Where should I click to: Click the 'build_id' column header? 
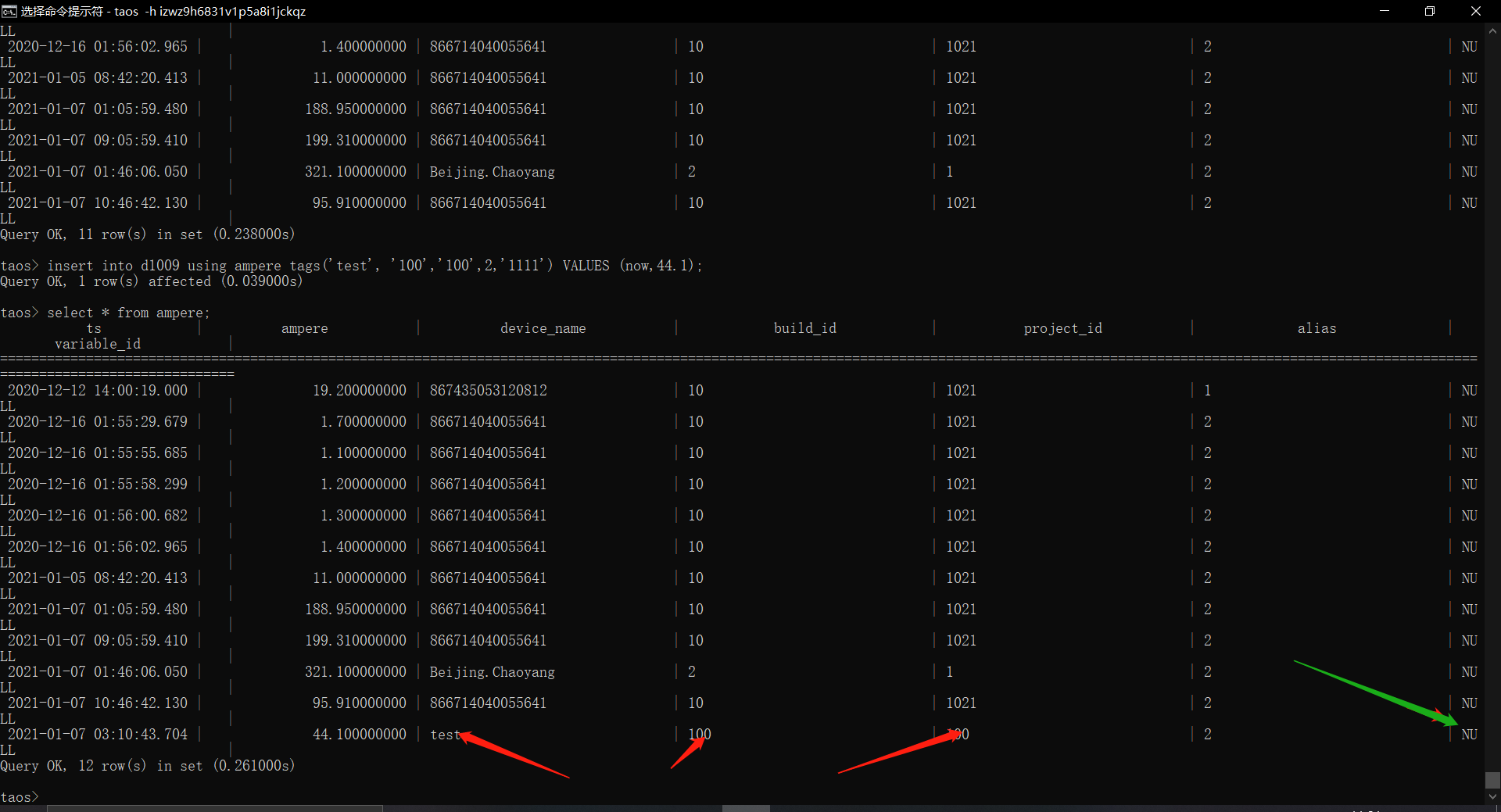pyautogui.click(x=805, y=328)
